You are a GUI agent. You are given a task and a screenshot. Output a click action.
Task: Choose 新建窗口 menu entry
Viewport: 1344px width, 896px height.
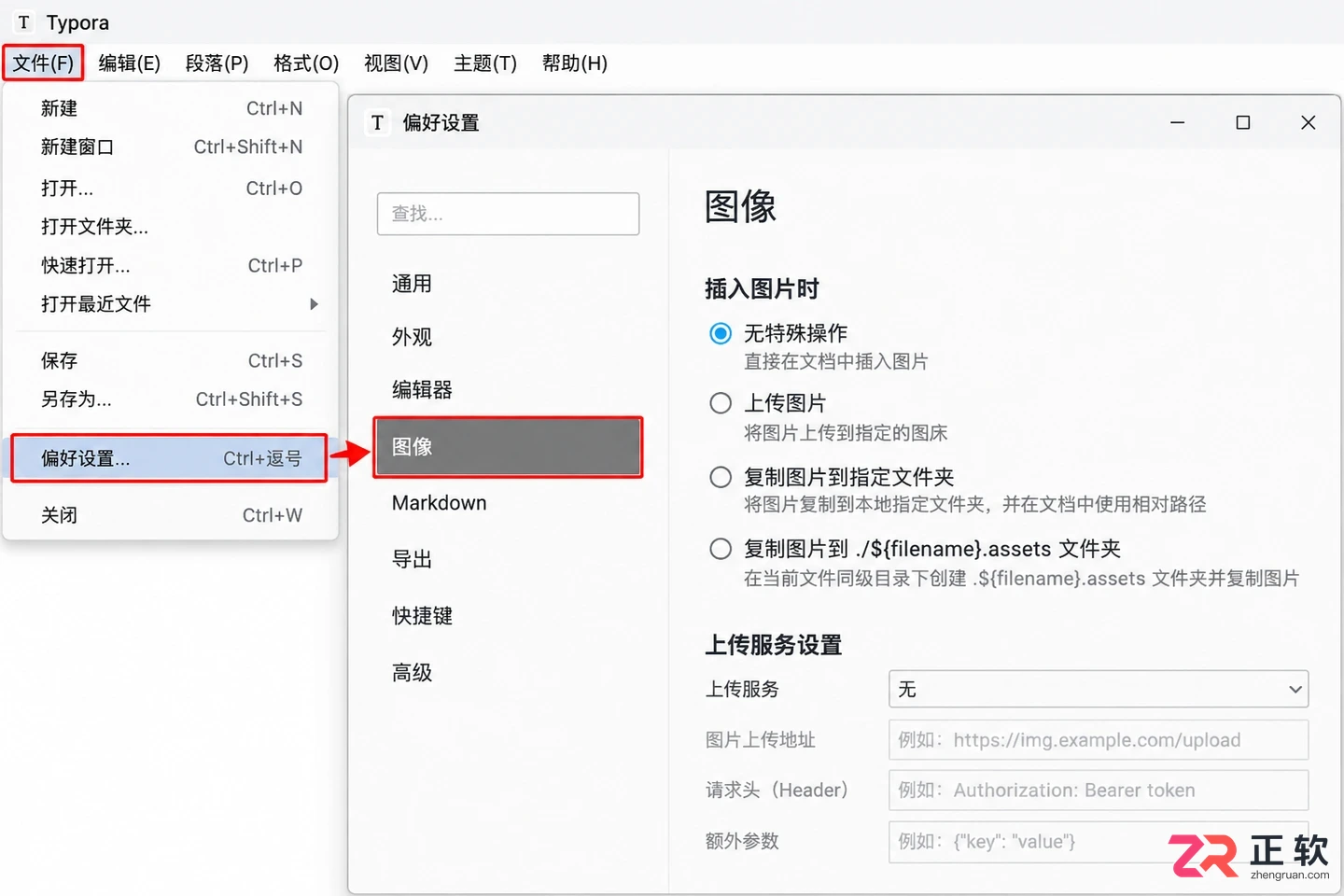coord(171,147)
